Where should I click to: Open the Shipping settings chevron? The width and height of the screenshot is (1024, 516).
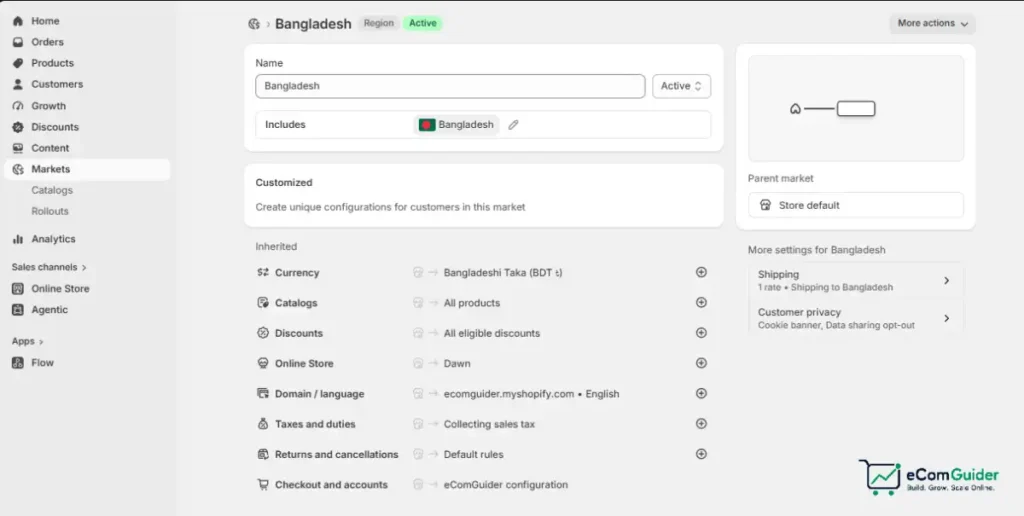pos(946,281)
